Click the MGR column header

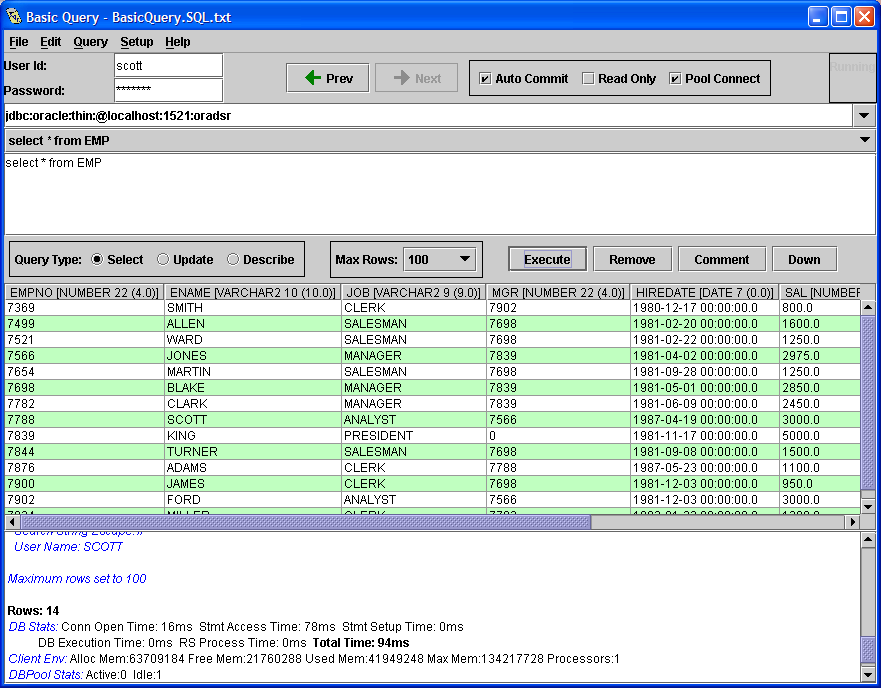[x=558, y=292]
